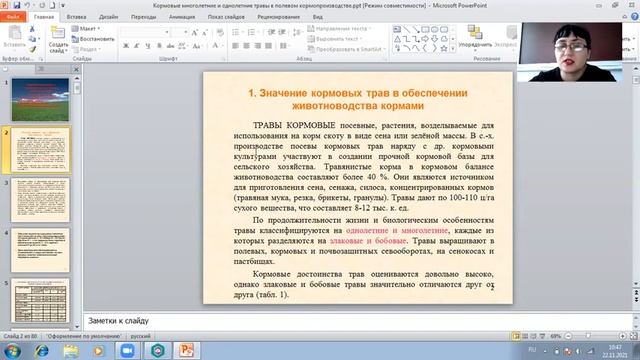Image resolution: width=640 pixels, height=360 pixels.
Task: Align text to the left
Action: point(236,46)
